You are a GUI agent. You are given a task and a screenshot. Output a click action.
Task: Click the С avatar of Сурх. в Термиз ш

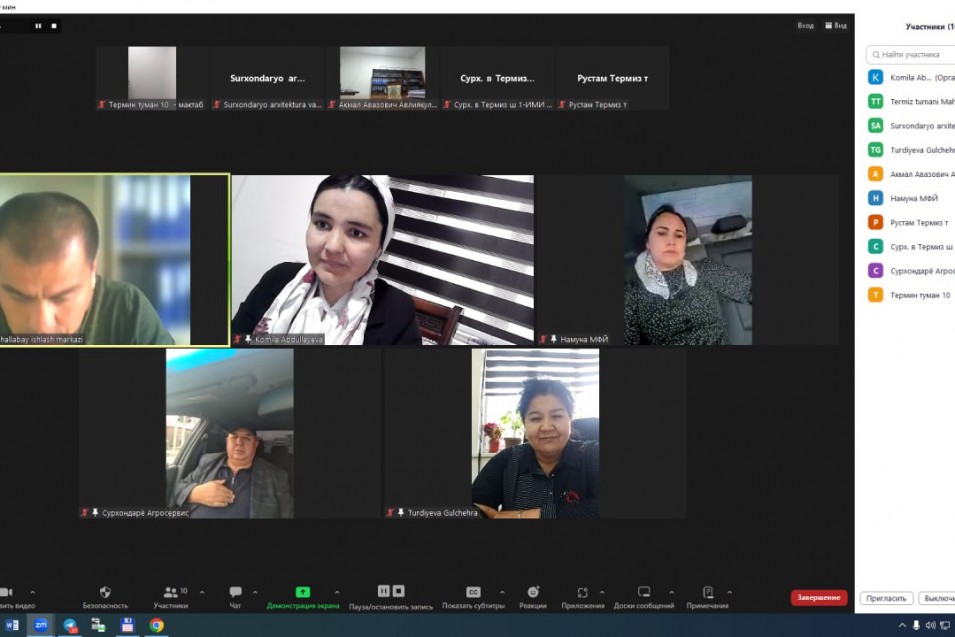click(x=875, y=247)
